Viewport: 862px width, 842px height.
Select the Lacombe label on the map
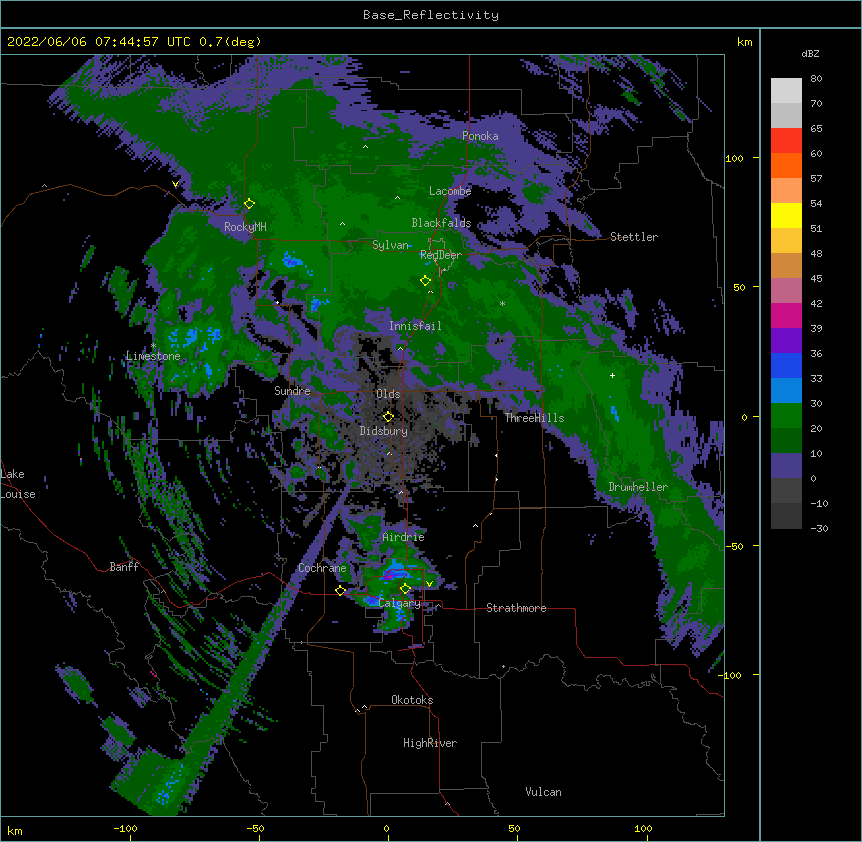click(450, 191)
